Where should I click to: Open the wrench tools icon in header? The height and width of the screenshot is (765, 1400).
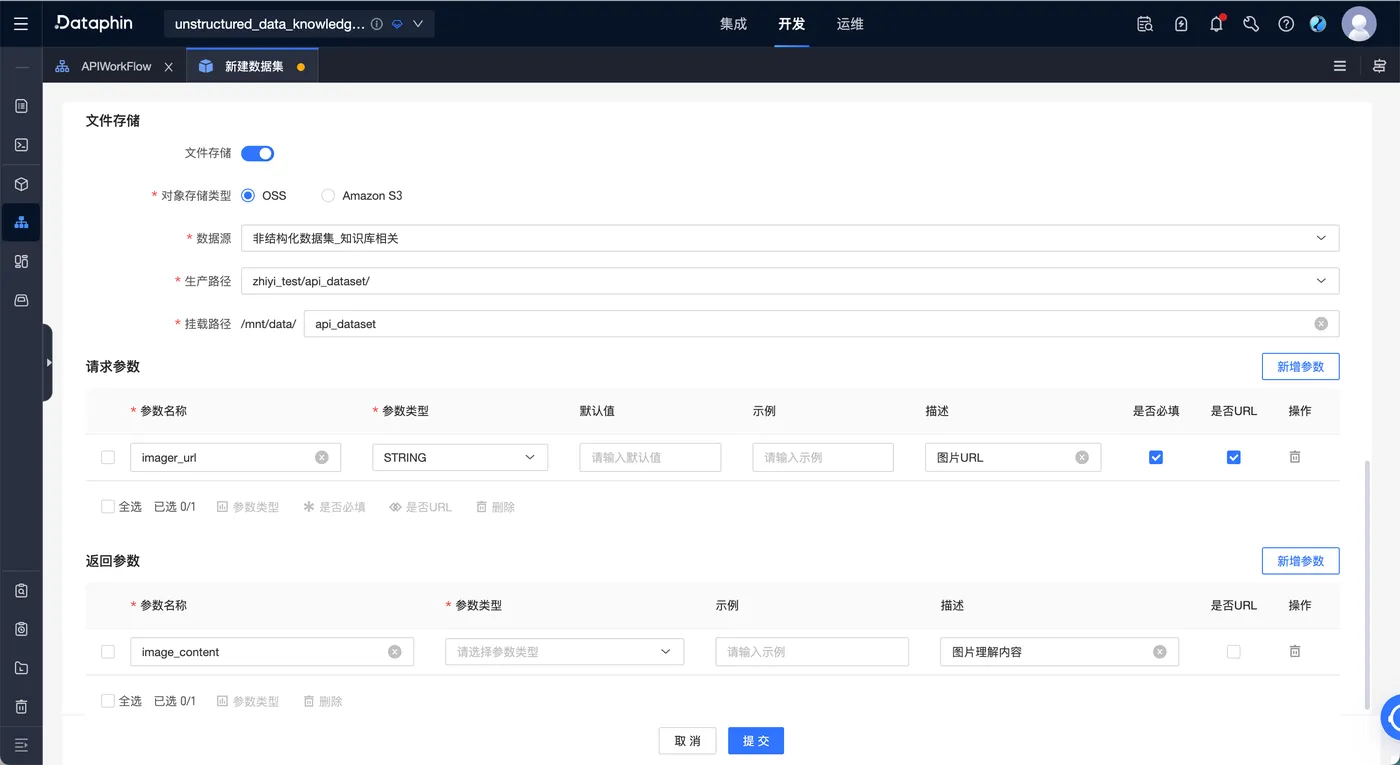1251,24
